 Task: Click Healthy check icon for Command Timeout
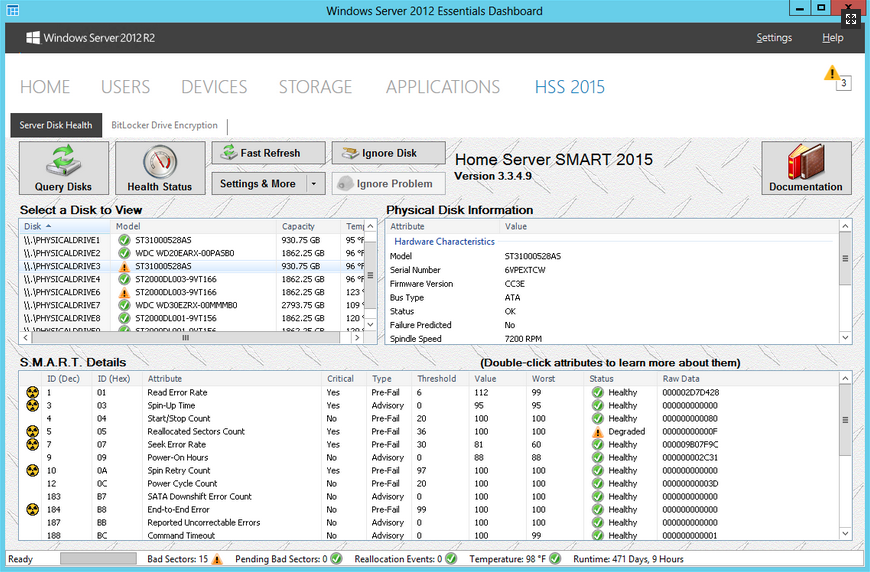click(x=597, y=535)
